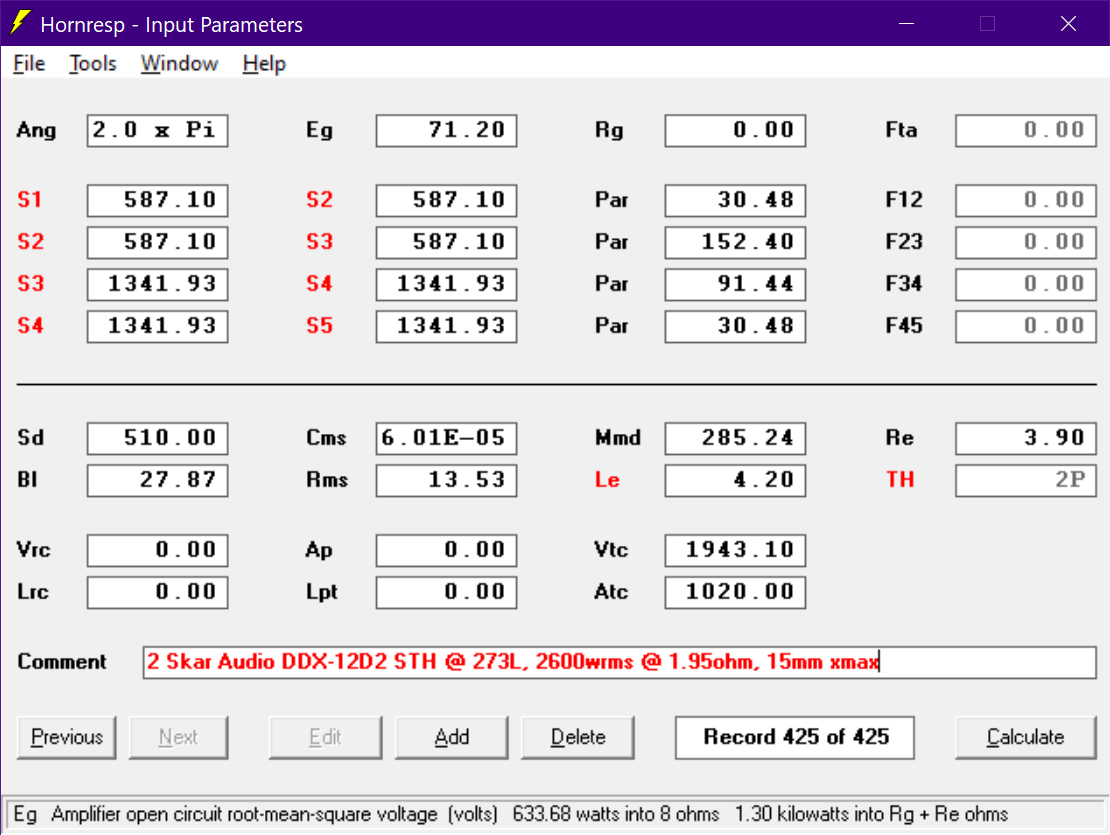This screenshot has height=835, width=1110.
Task: Select the F45 input field
Action: point(1026,326)
